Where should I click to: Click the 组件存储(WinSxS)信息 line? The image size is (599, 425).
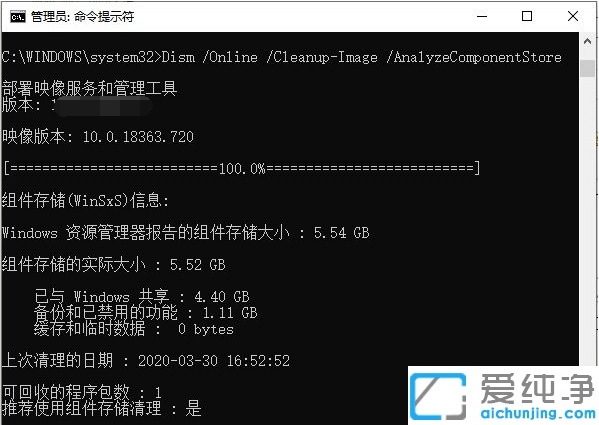click(x=85, y=200)
